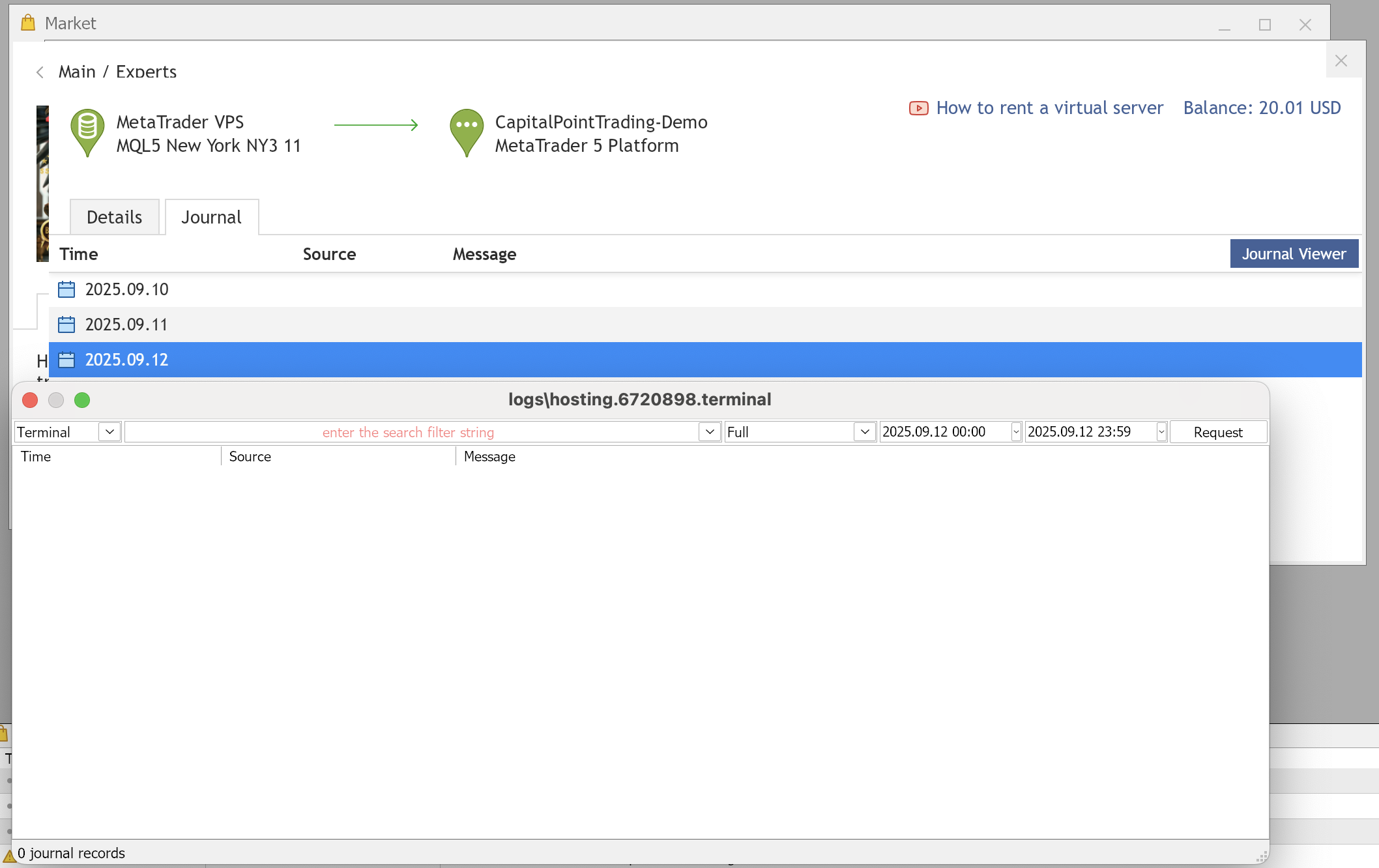Viewport: 1379px width, 868px height.
Task: Click the product thumbnail at left edge
Action: [x=42, y=184]
